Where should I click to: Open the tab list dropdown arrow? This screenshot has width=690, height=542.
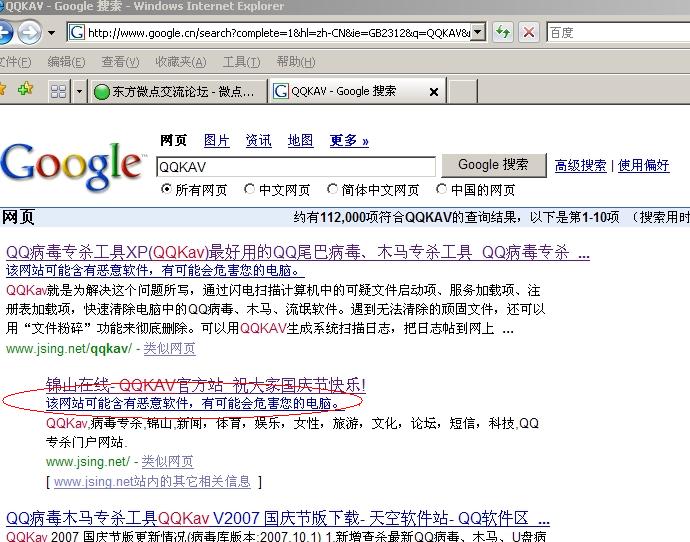click(79, 91)
